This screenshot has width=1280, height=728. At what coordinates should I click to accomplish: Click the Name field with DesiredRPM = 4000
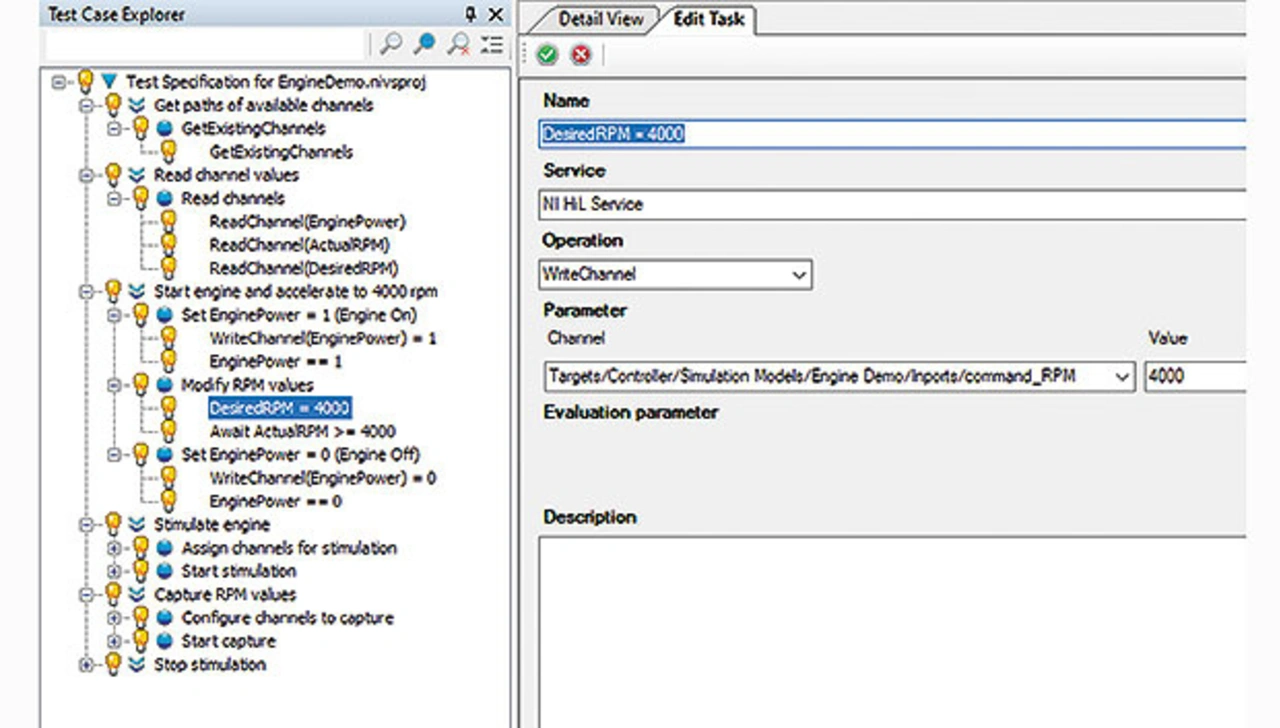point(890,134)
